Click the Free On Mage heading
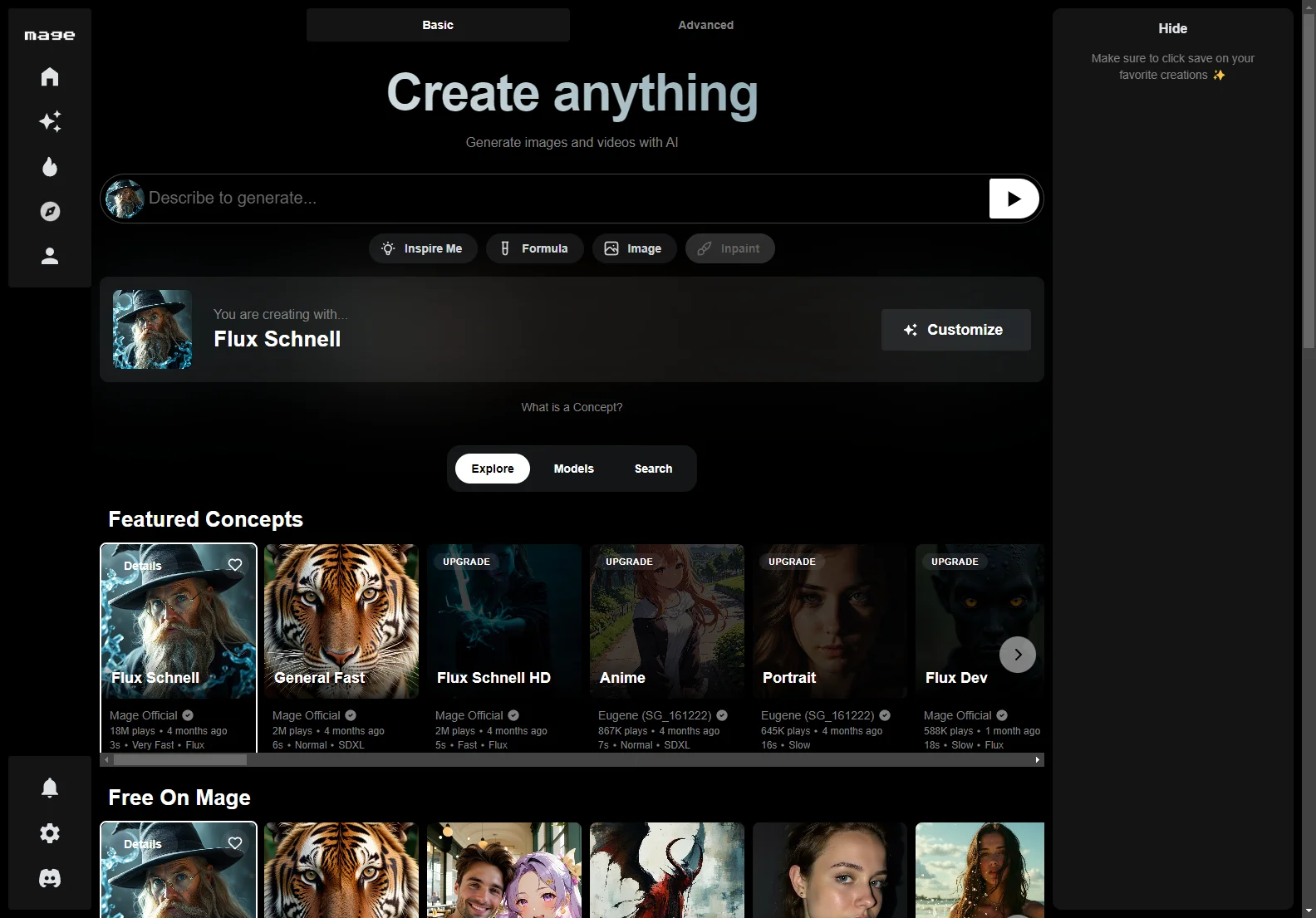The image size is (1316, 918). pos(179,798)
